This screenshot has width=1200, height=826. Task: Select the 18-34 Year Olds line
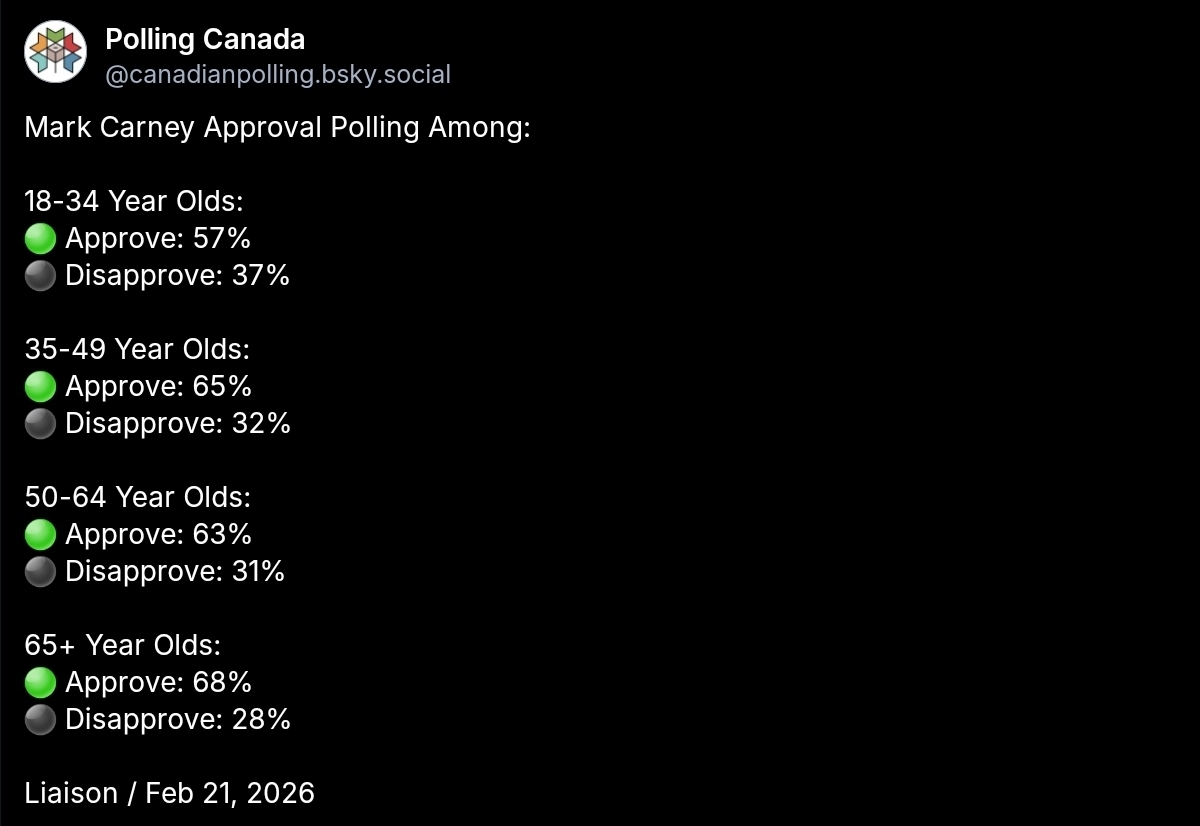pyautogui.click(x=134, y=202)
